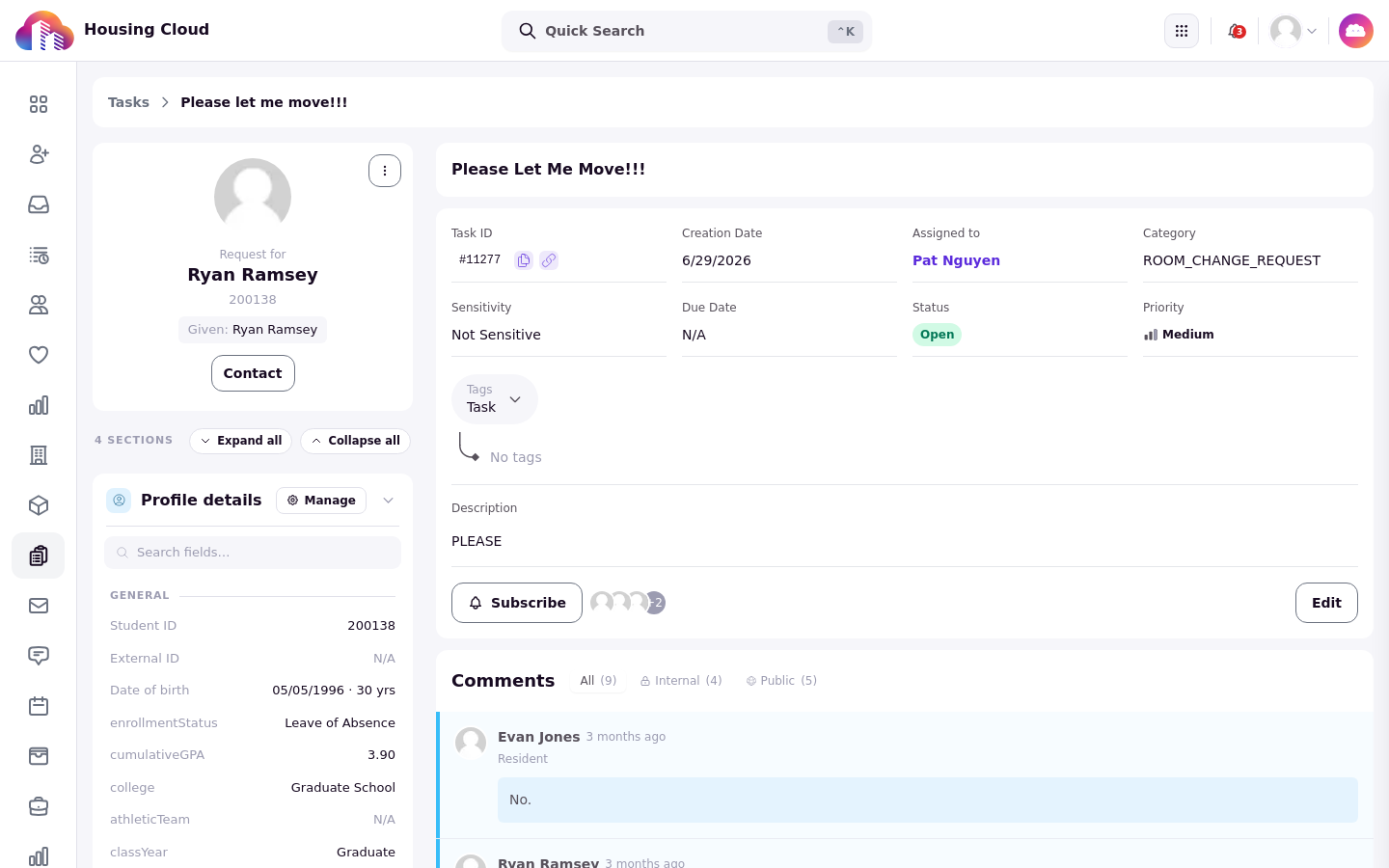Open the inbox tray sidebar icon

pyautogui.click(x=39, y=204)
